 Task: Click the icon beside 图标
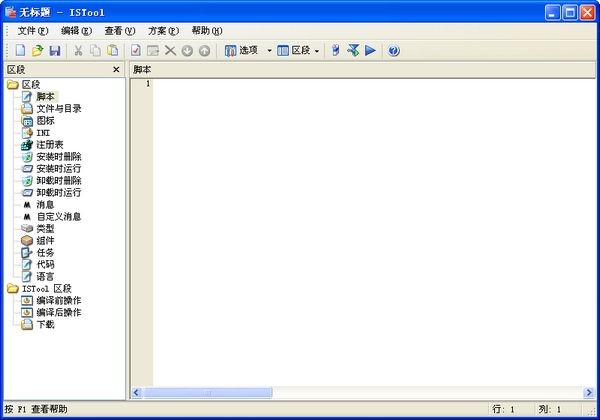(x=27, y=121)
